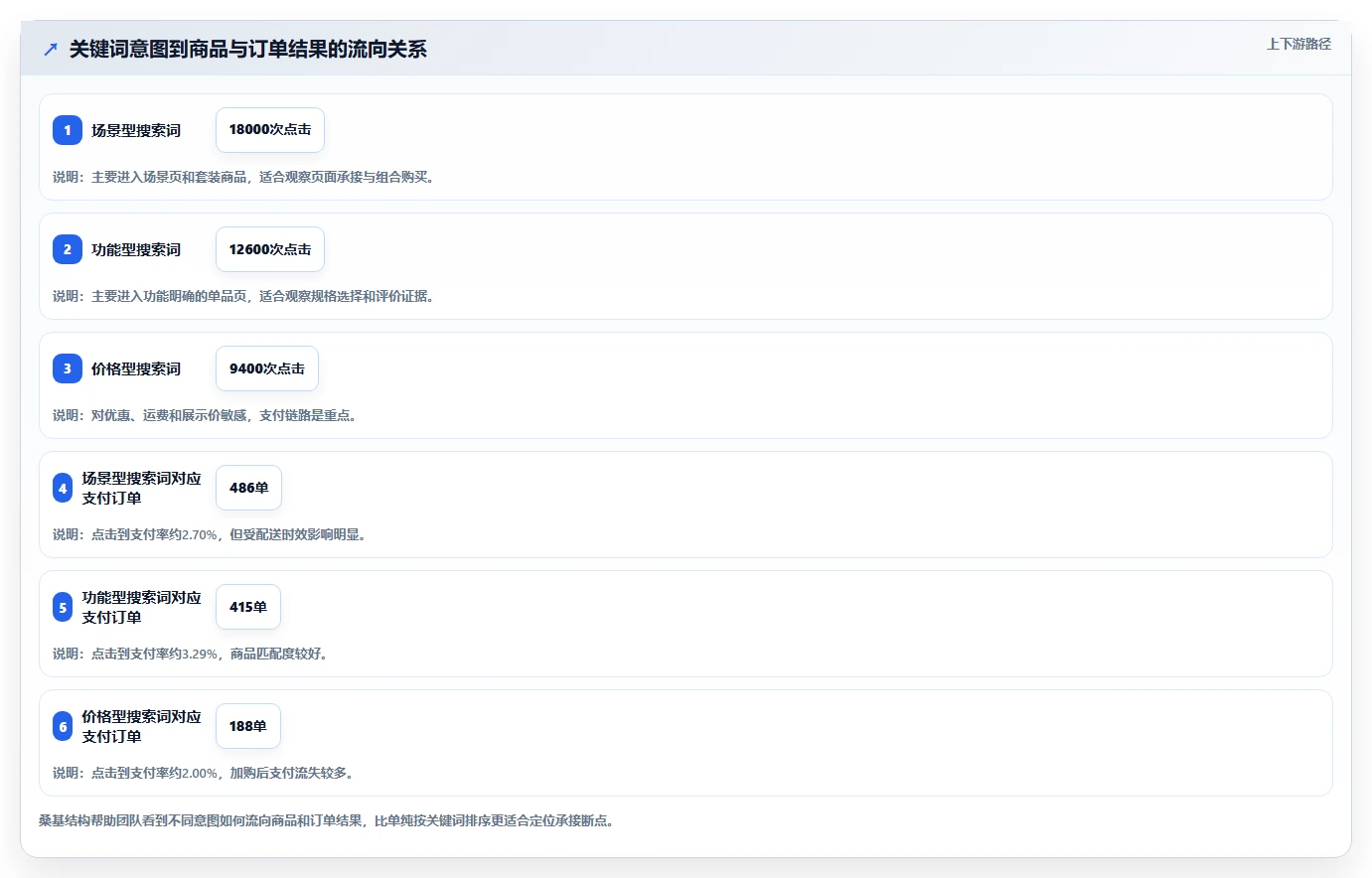The width and height of the screenshot is (1372, 878).
Task: Click the footer note starting with 桑基结构
Action: [328, 820]
